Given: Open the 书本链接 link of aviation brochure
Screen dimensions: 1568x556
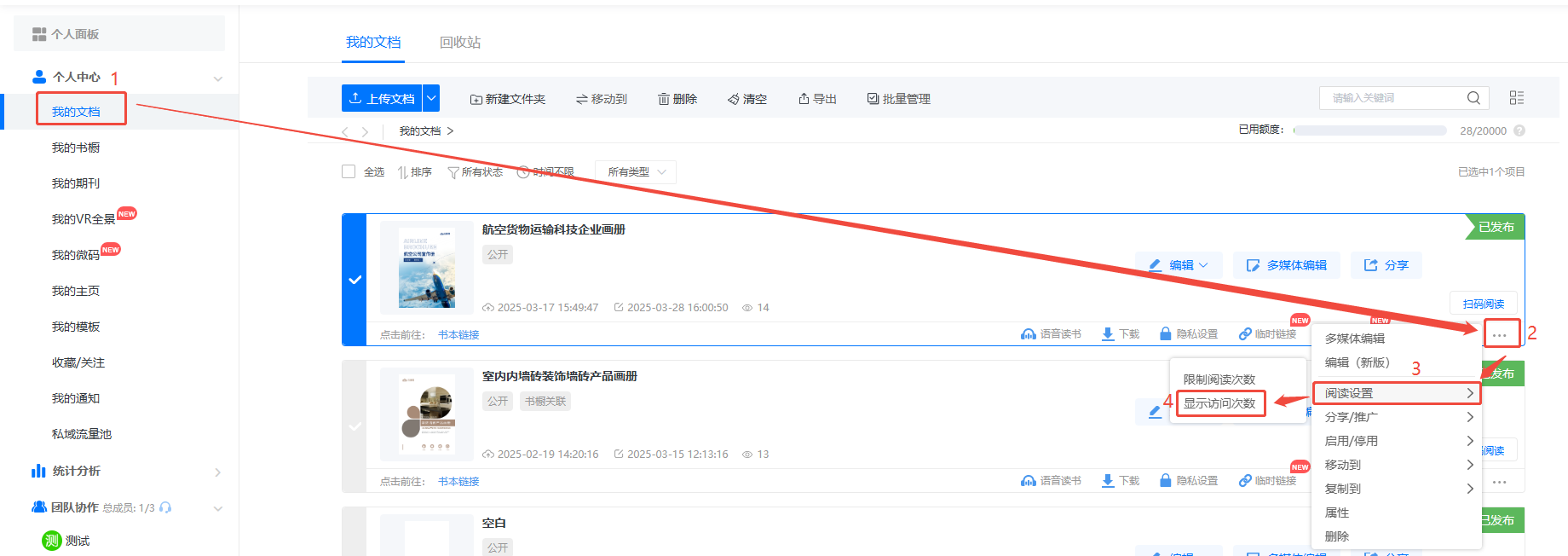Looking at the screenshot, I should 458,335.
